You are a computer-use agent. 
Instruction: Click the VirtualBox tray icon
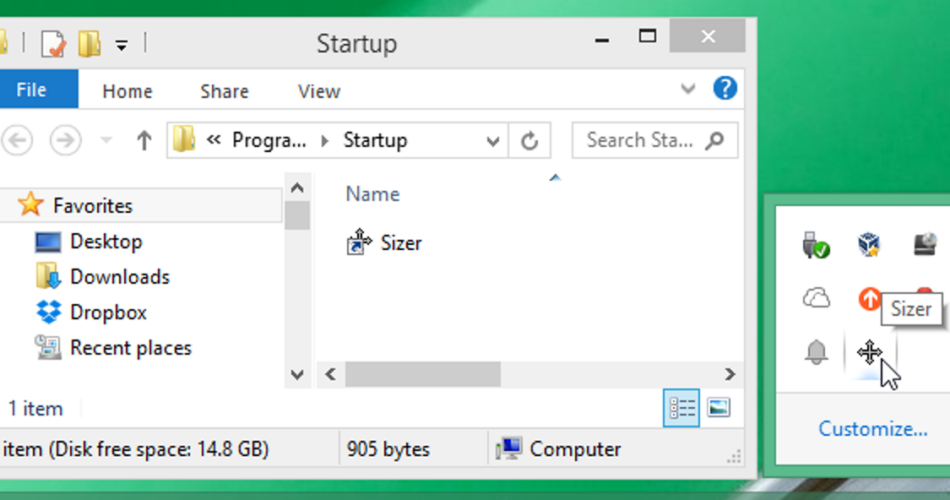tap(869, 243)
